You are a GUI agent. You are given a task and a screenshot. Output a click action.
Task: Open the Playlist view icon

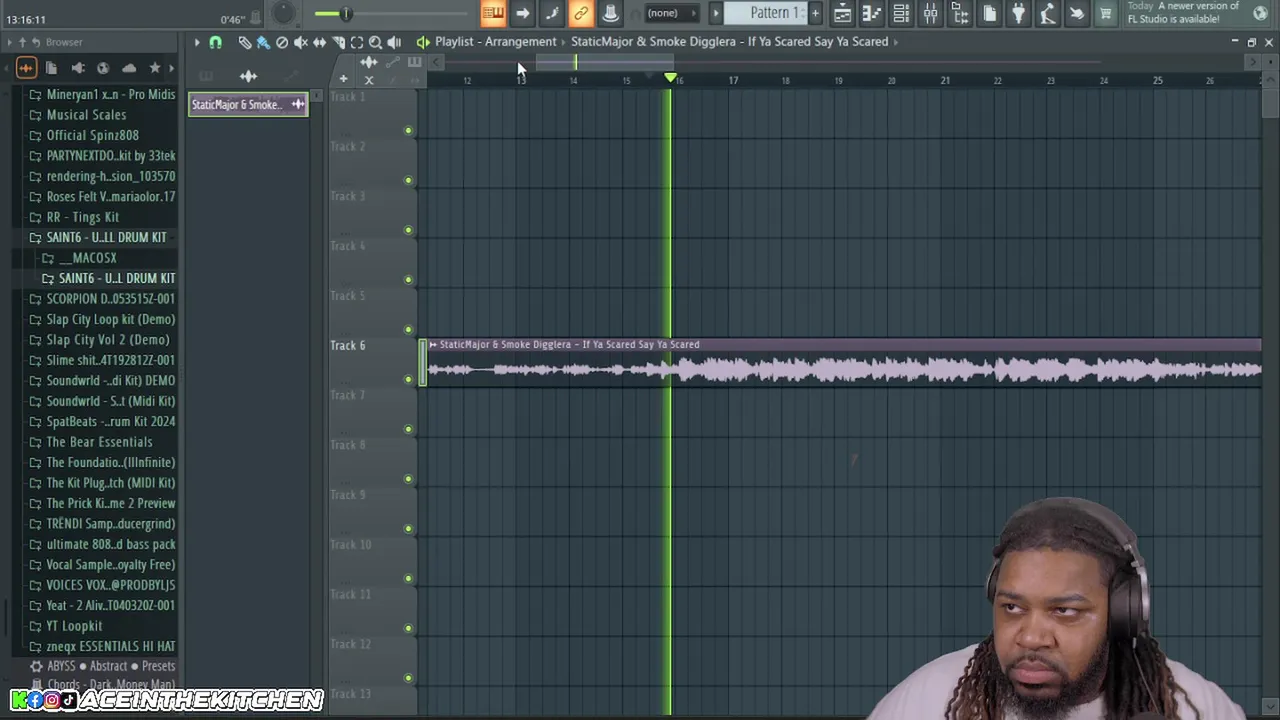(843, 13)
